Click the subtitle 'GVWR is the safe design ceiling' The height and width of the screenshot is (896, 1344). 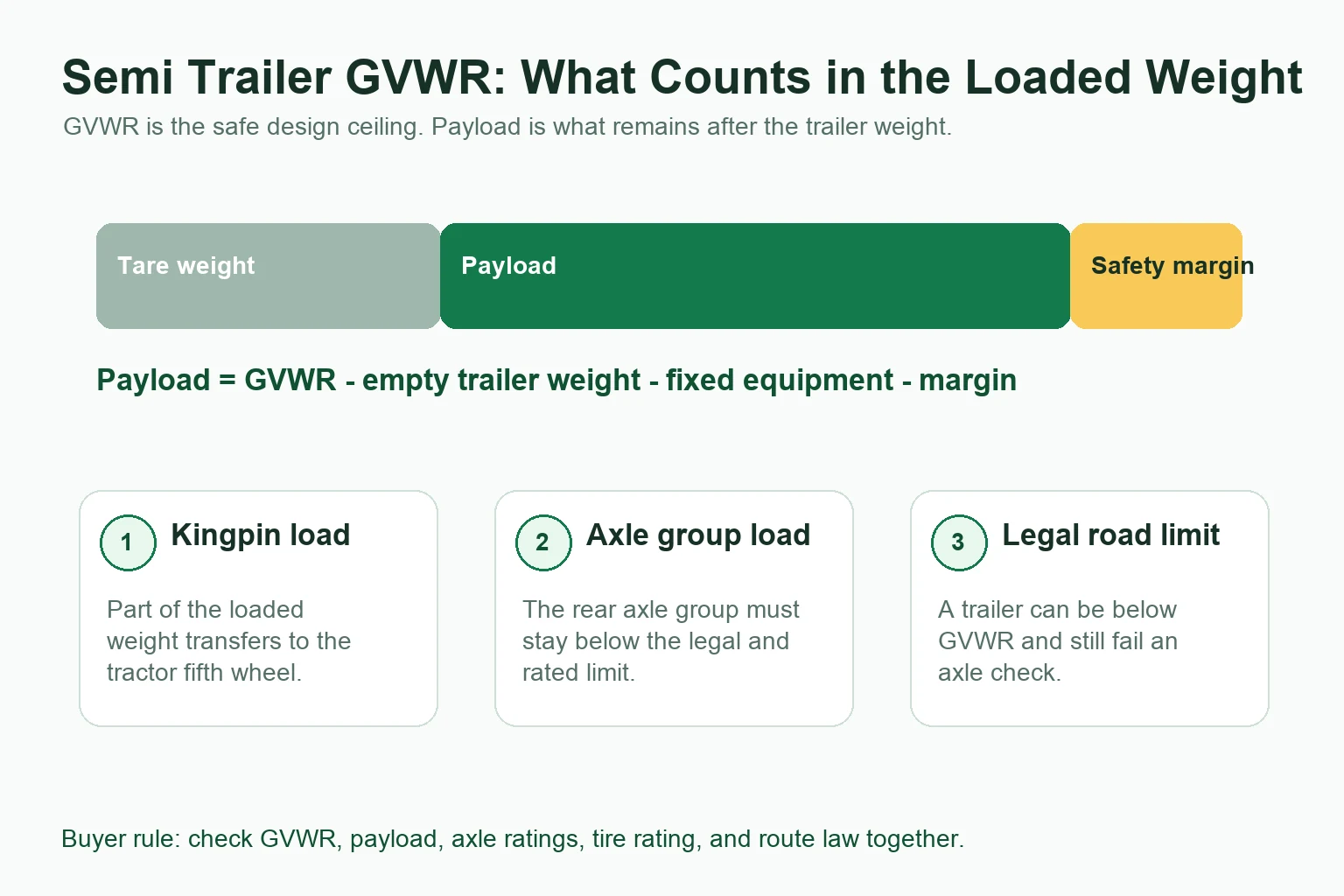507,127
